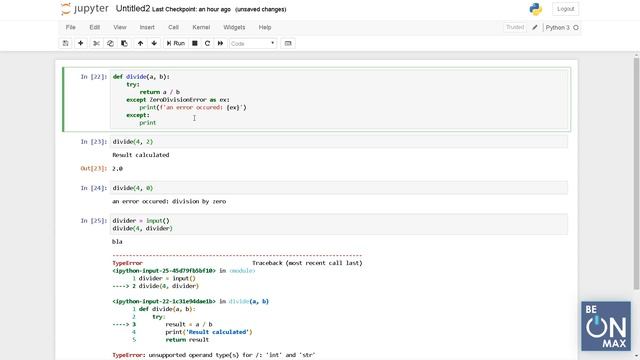Viewport: 640px width, 360px height.
Task: Click the Python logo icon
Action: pyautogui.click(x=536, y=9)
